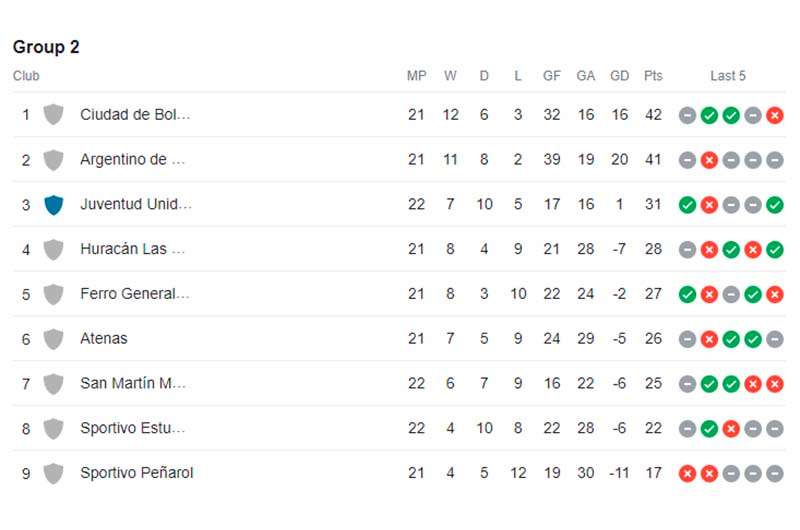Click the blue Juventud Unida club crest

pos(54,205)
